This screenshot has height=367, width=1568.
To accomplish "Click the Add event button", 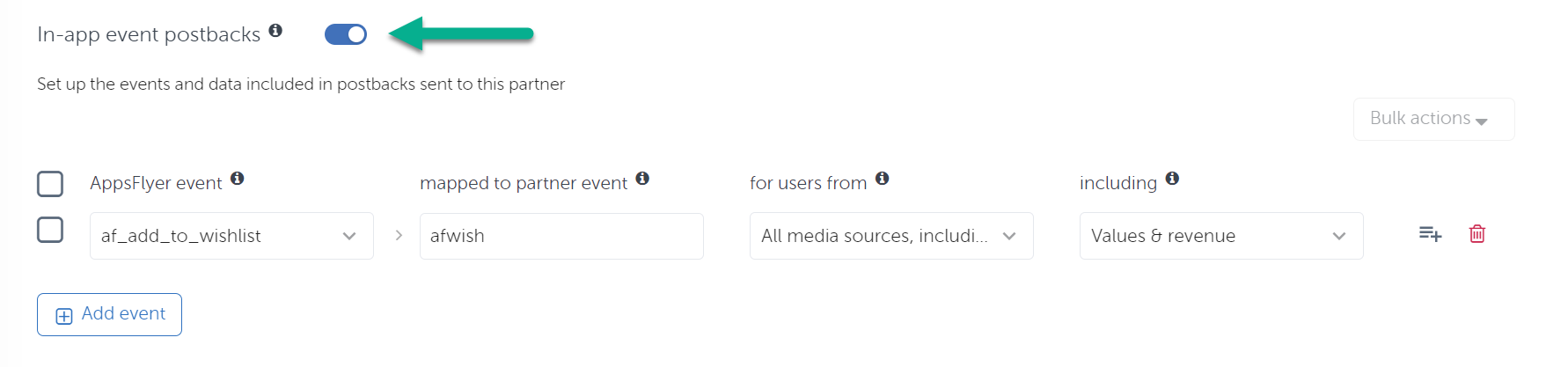I will 110,314.
